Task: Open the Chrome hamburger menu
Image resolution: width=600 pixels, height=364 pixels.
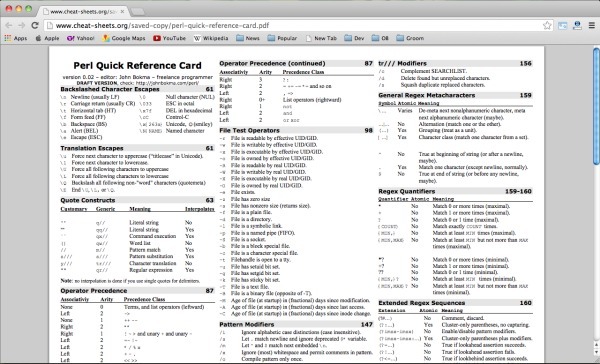Action: pos(592,26)
